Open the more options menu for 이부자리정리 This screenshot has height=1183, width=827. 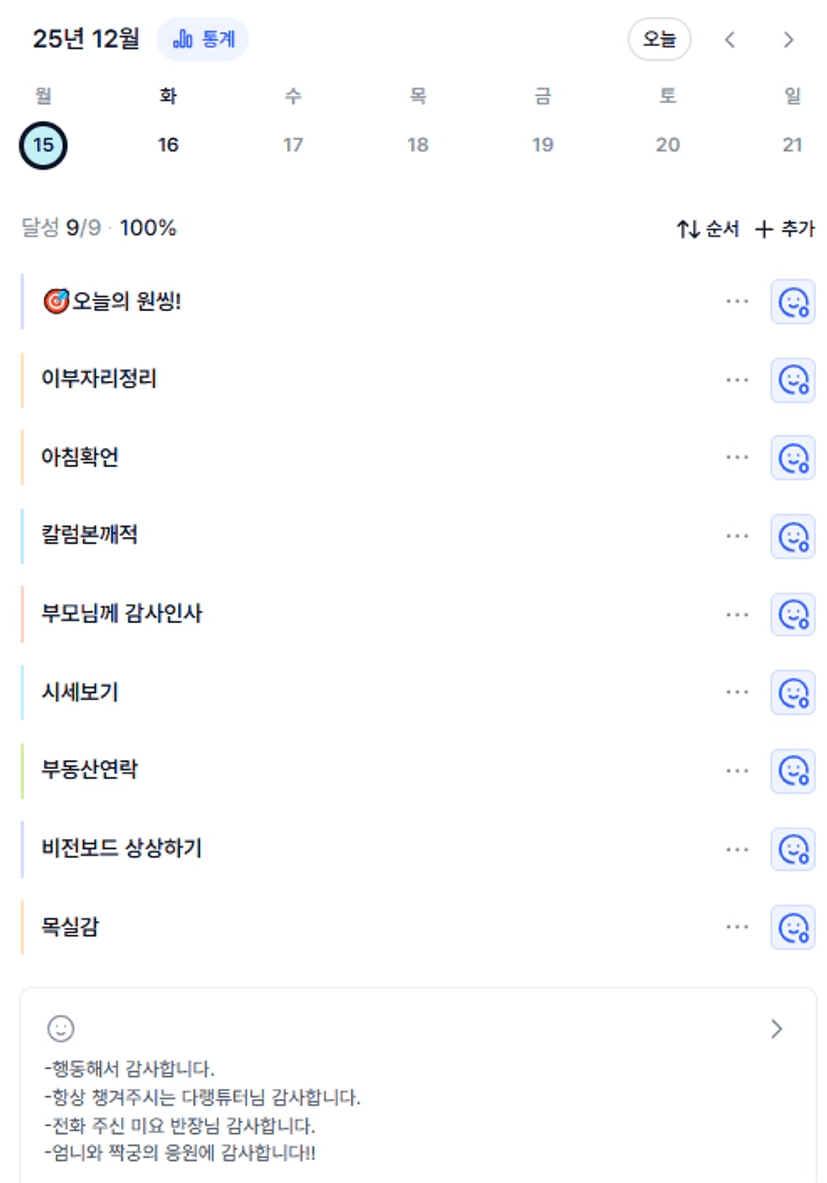(x=737, y=380)
